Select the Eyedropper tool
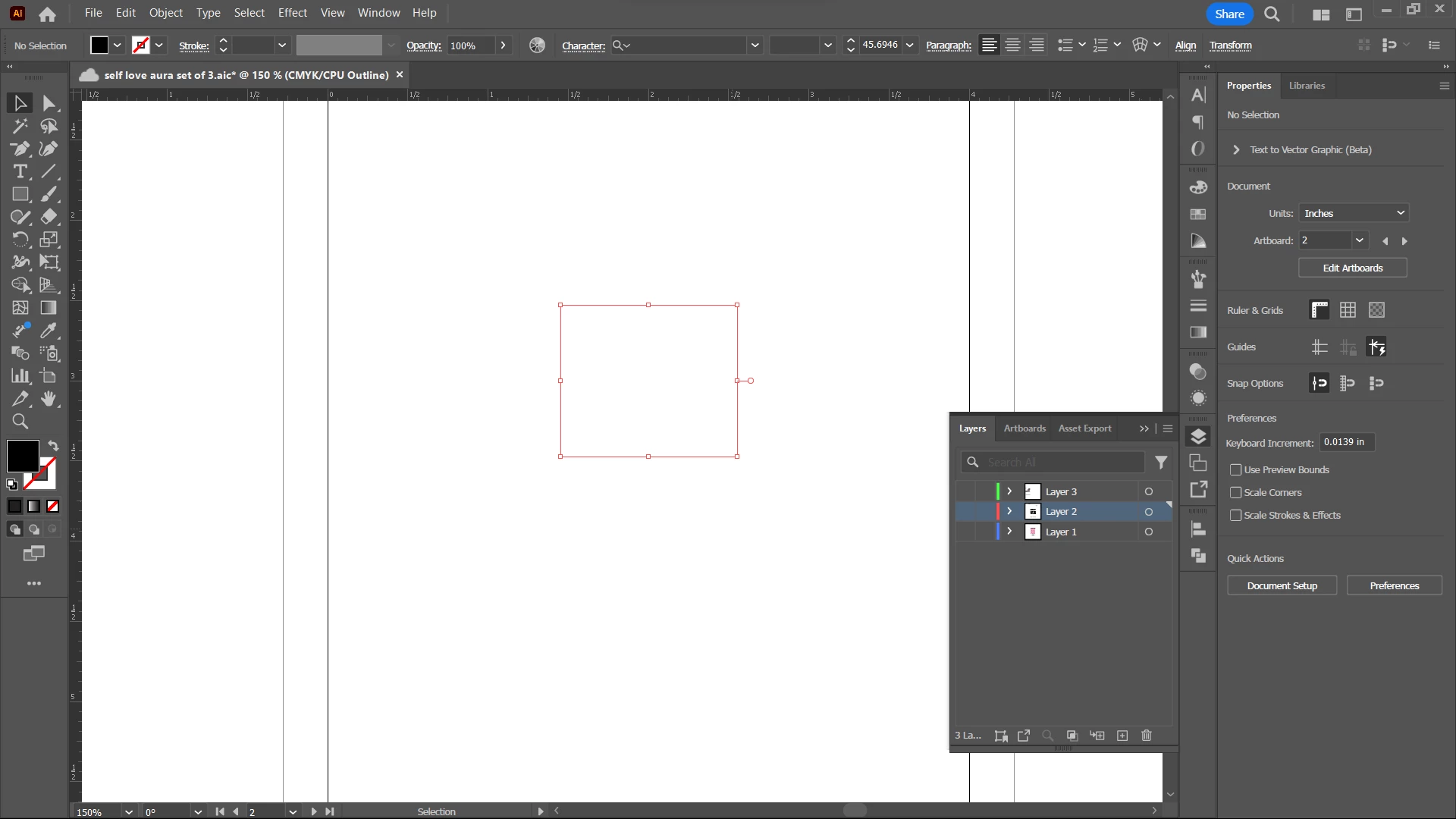1456x819 pixels. [x=49, y=331]
